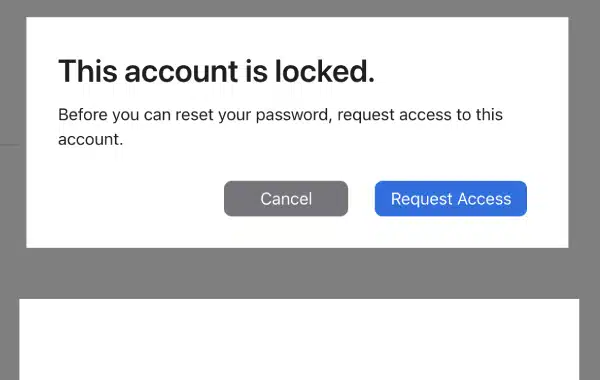Click the word 'This' starting the heading
600x380 pixels.
(x=88, y=71)
